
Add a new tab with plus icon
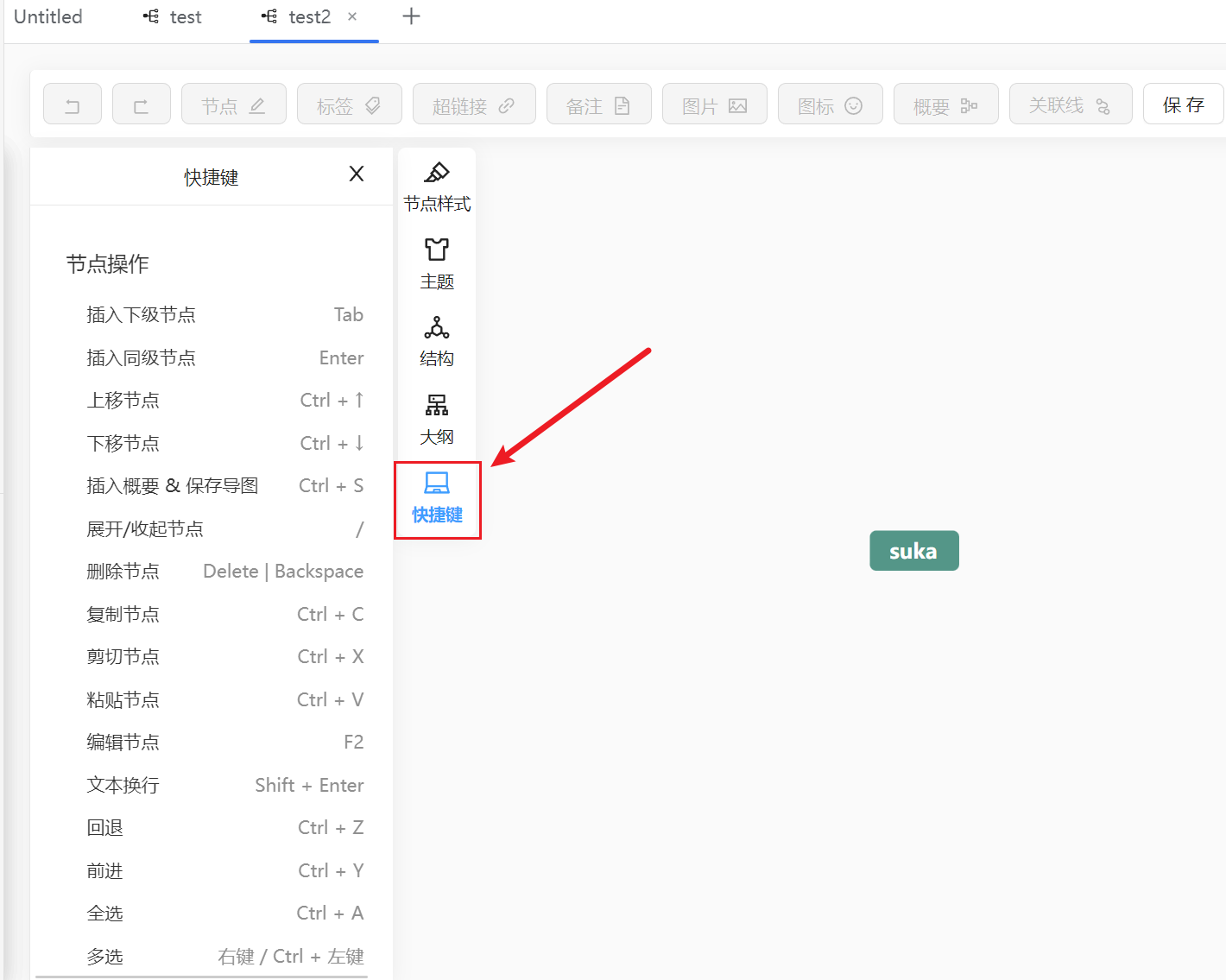412,16
